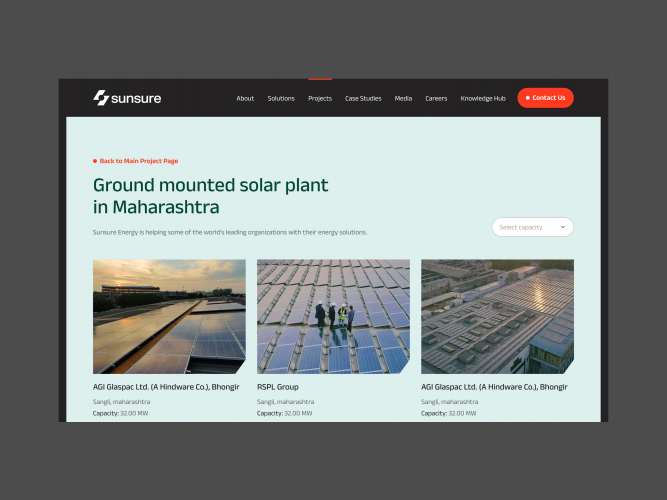Click the Contact Us button
The image size is (667, 500).
[x=545, y=98]
